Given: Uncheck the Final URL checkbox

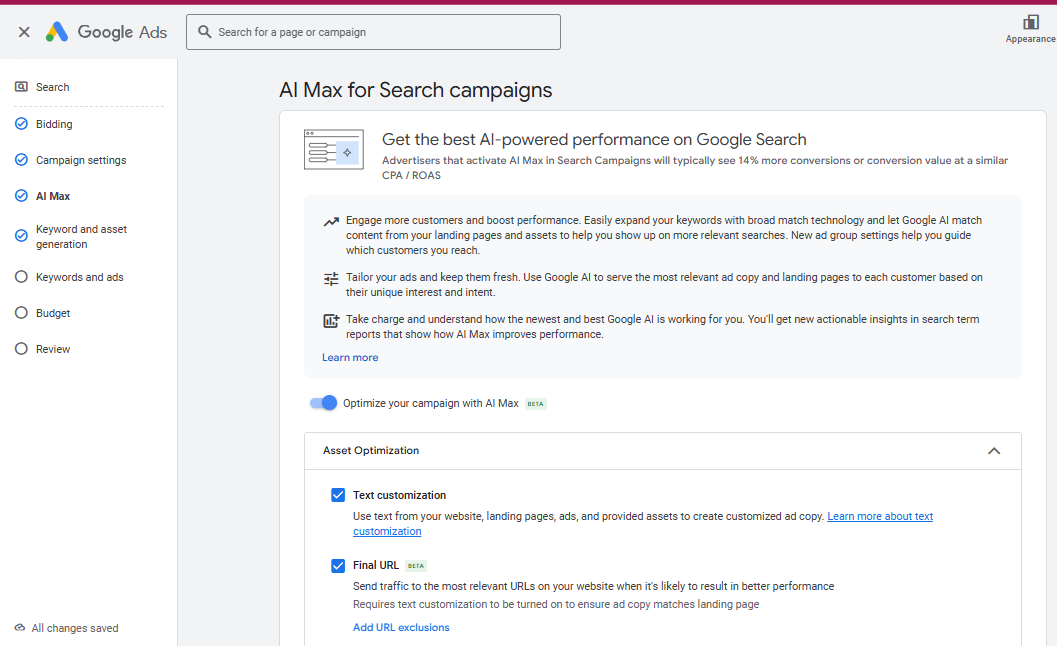Looking at the screenshot, I should [x=338, y=566].
